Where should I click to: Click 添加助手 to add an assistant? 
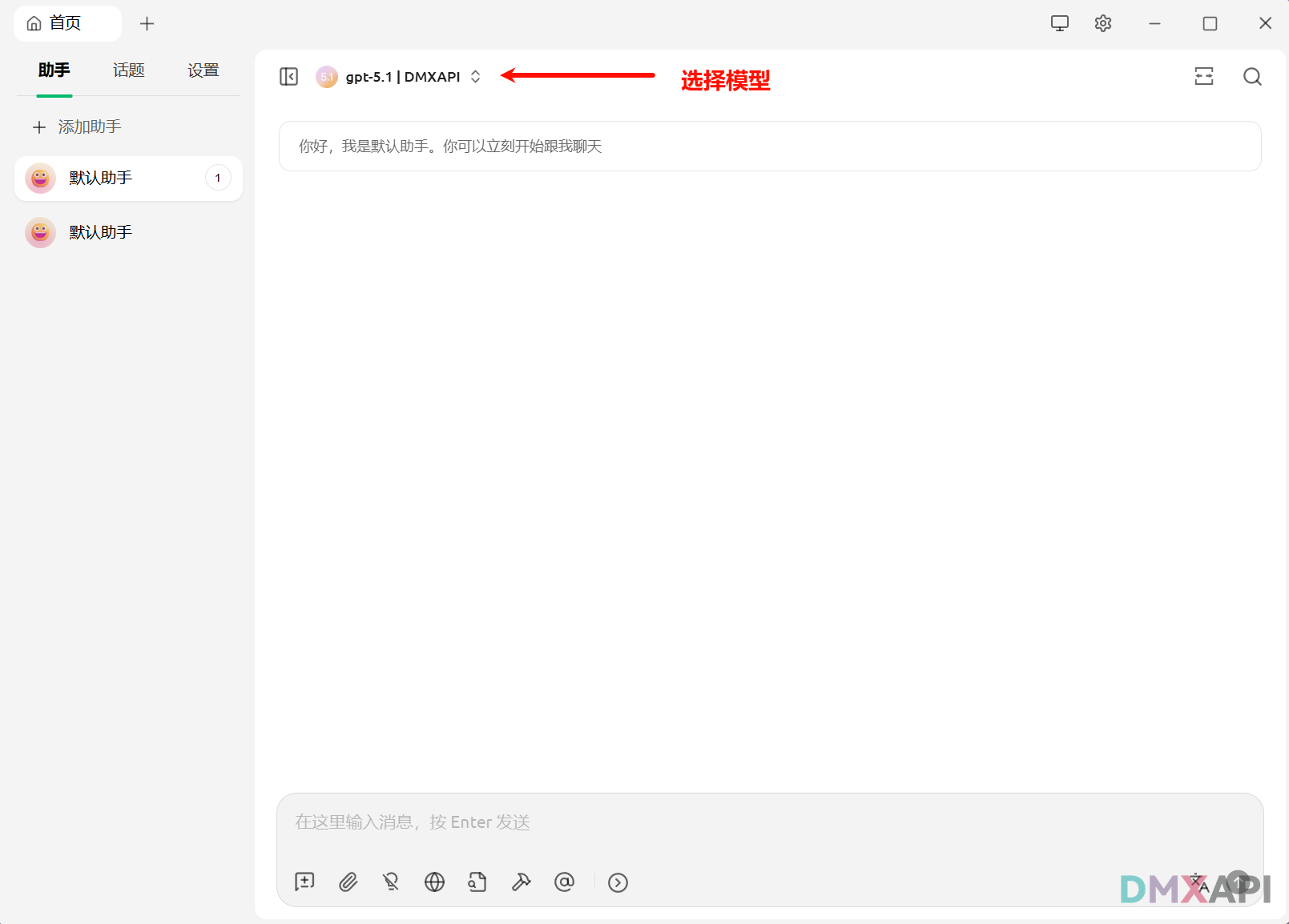point(78,127)
